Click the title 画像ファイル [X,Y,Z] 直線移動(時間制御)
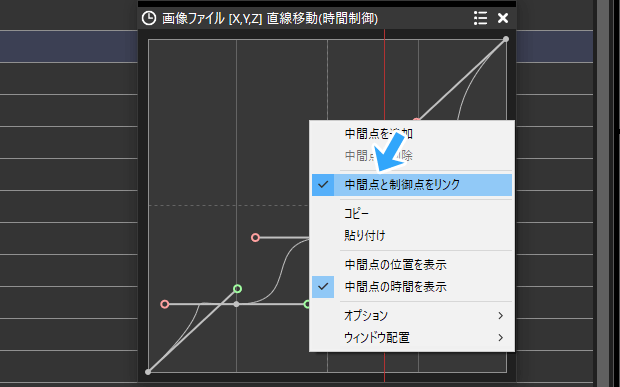 (x=270, y=18)
